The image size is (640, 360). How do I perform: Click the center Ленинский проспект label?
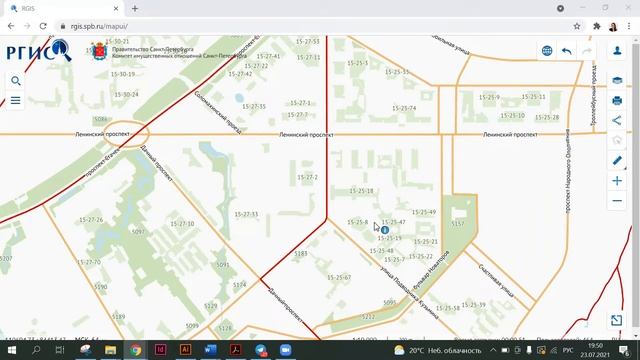(x=306, y=134)
